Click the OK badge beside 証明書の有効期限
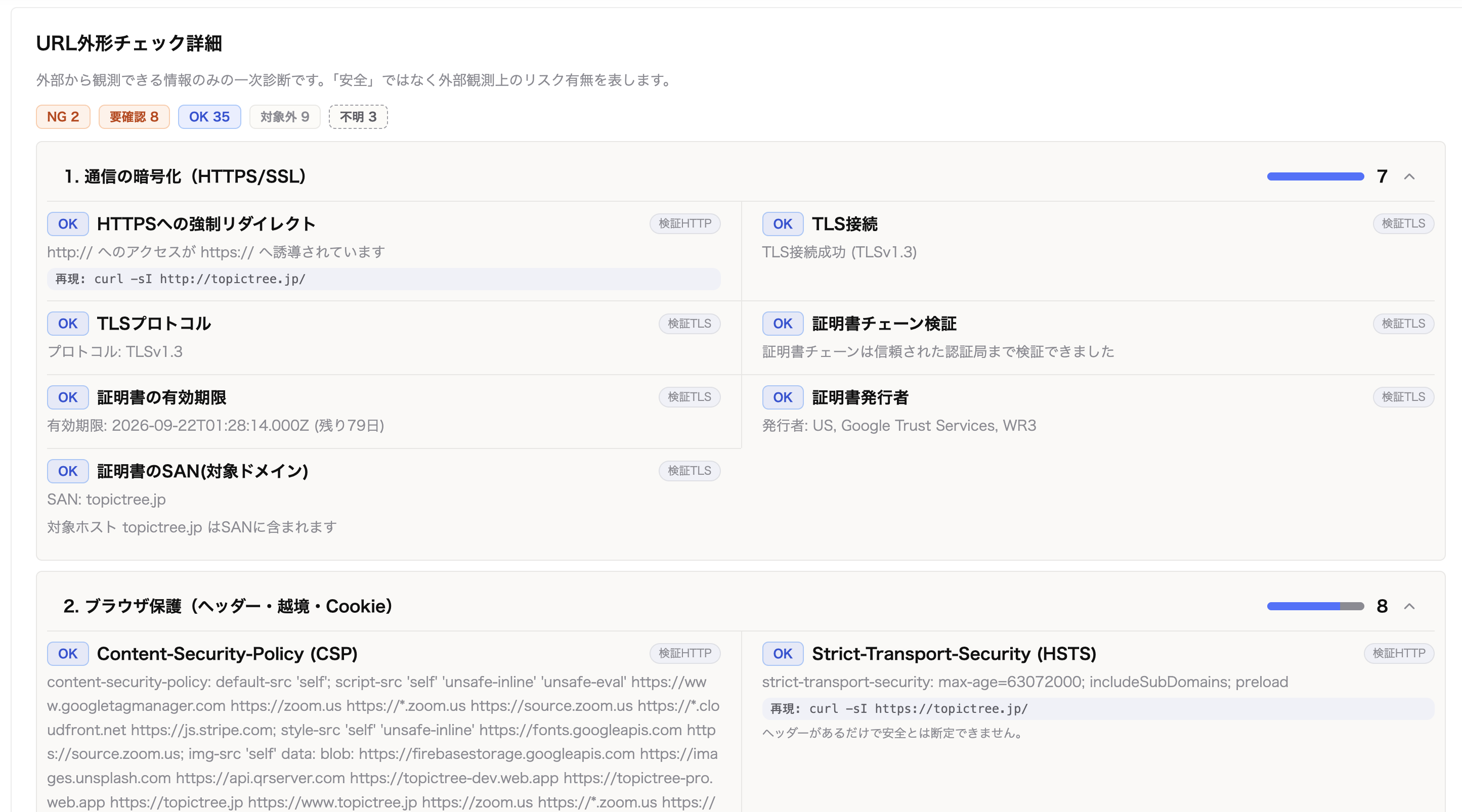Screen dimensions: 1462x812 (68, 397)
